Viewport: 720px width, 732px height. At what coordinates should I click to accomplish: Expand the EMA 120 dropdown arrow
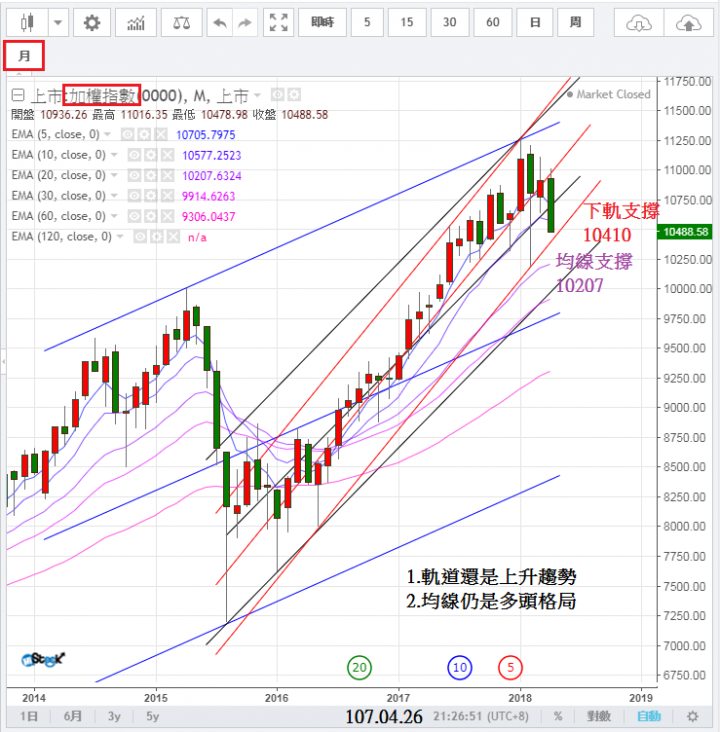tap(120, 237)
